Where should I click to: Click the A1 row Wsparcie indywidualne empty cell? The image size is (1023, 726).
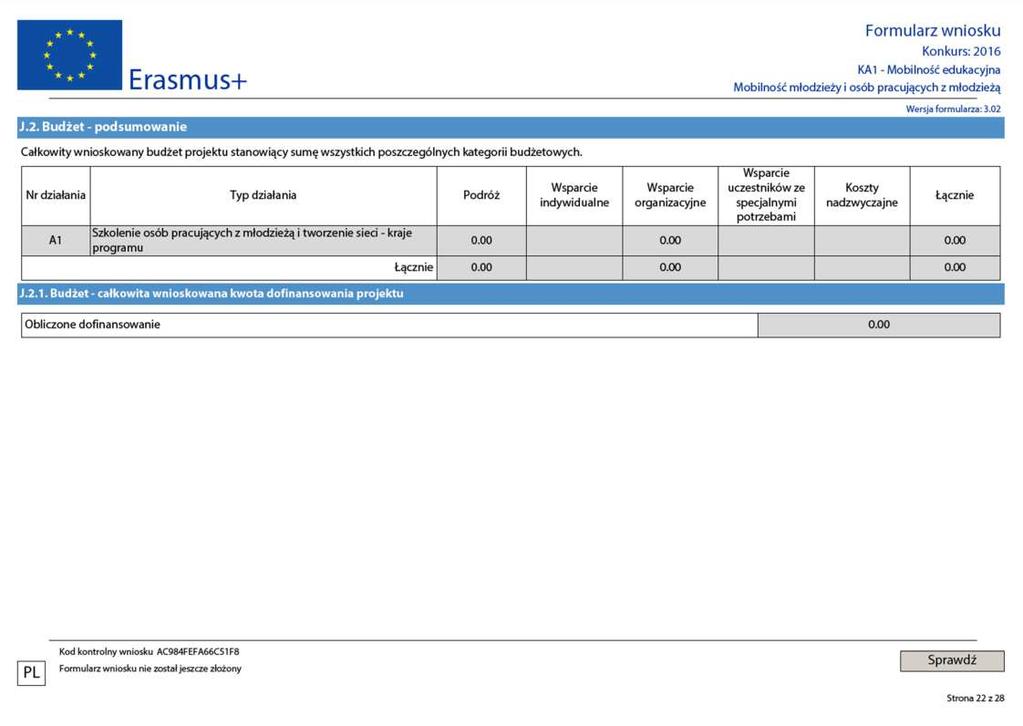574,240
